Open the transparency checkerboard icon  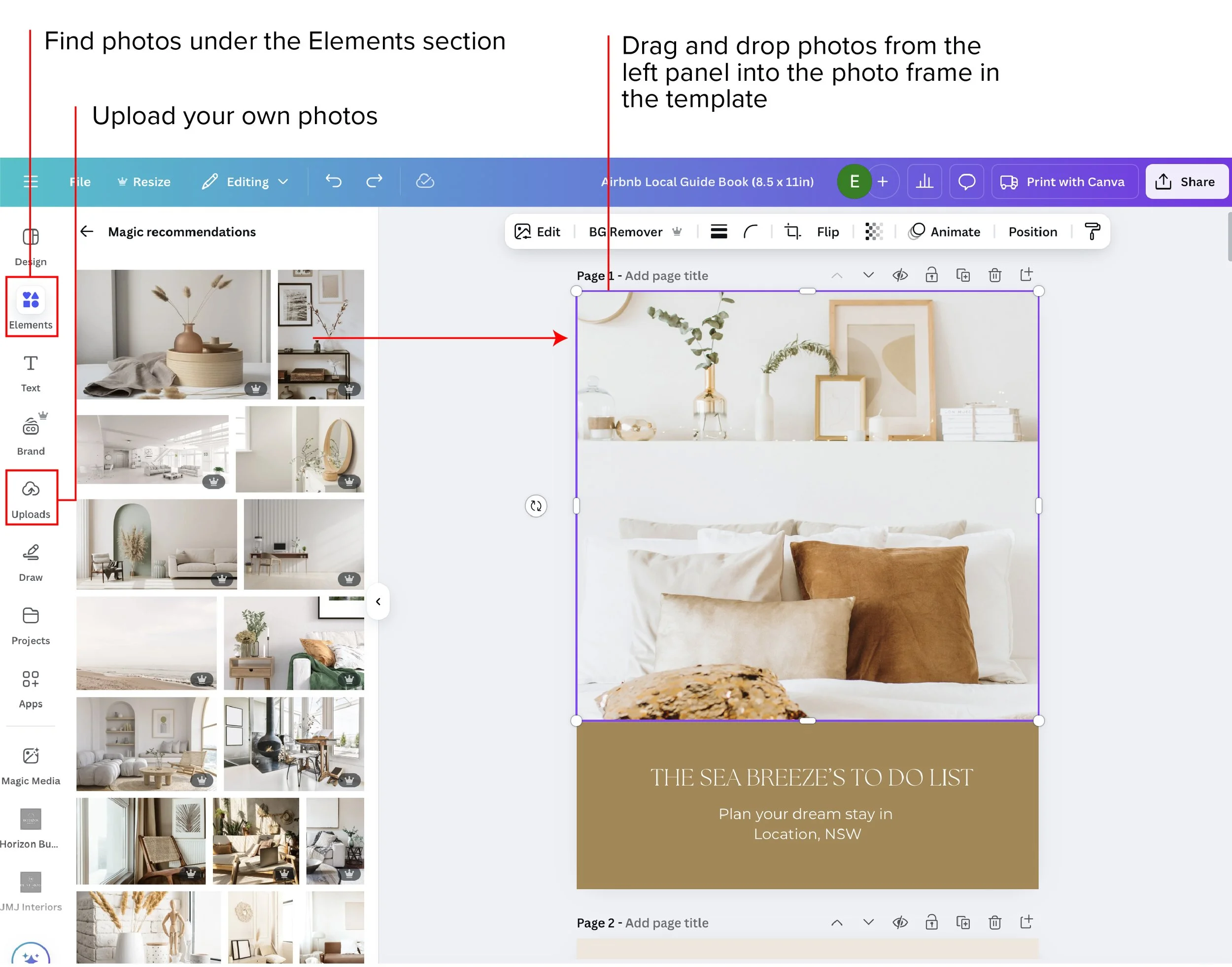pyautogui.click(x=873, y=232)
